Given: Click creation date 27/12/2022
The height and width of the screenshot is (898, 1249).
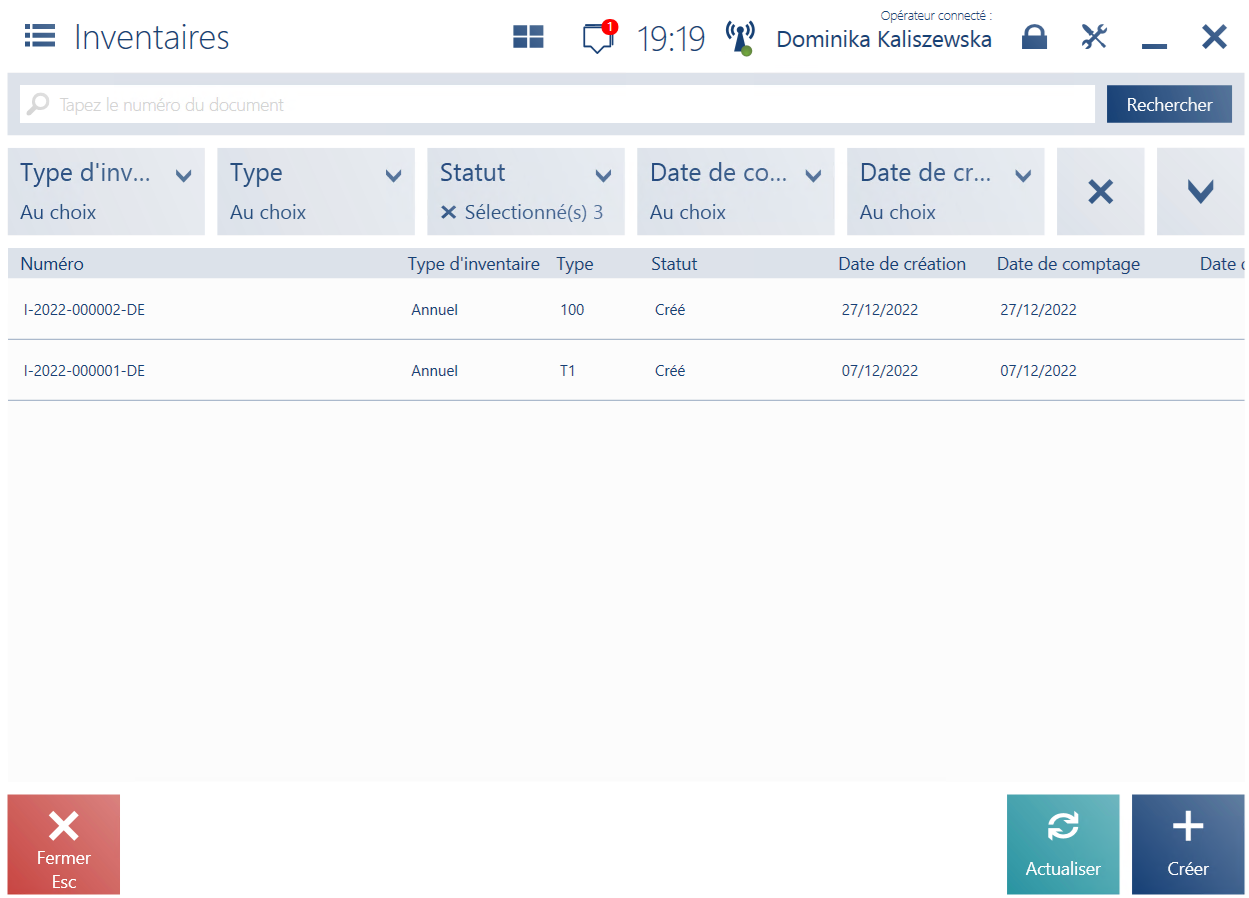Looking at the screenshot, I should (x=880, y=309).
